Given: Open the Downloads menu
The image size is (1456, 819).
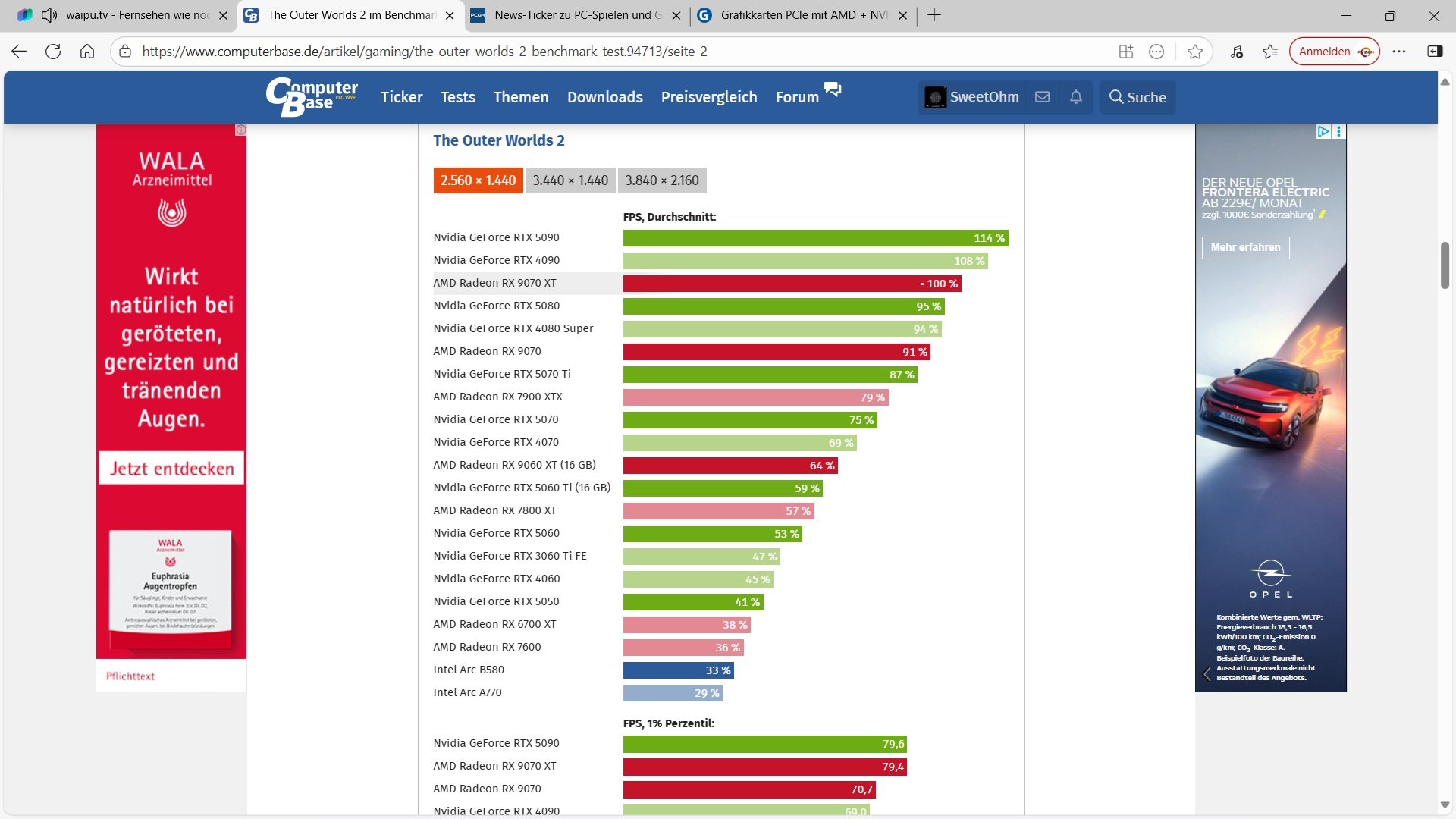Looking at the screenshot, I should [x=605, y=97].
